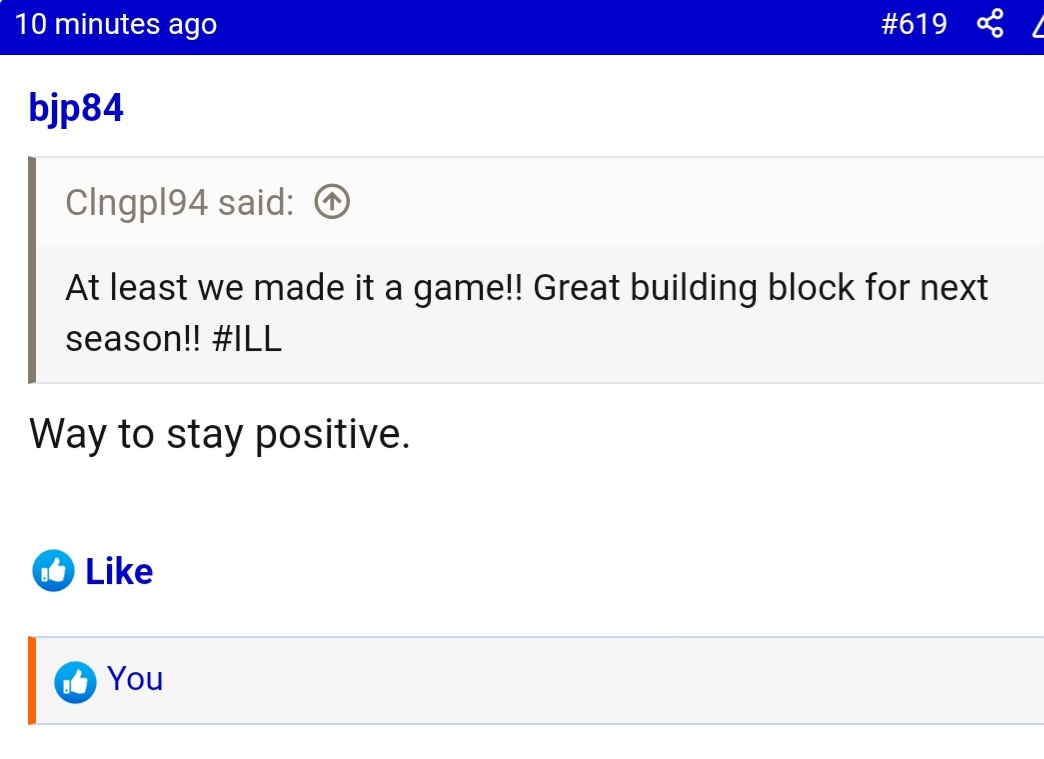The width and height of the screenshot is (1044, 759).
Task: Open the post via the 10 minutes ago timestamp
Action: click(116, 24)
